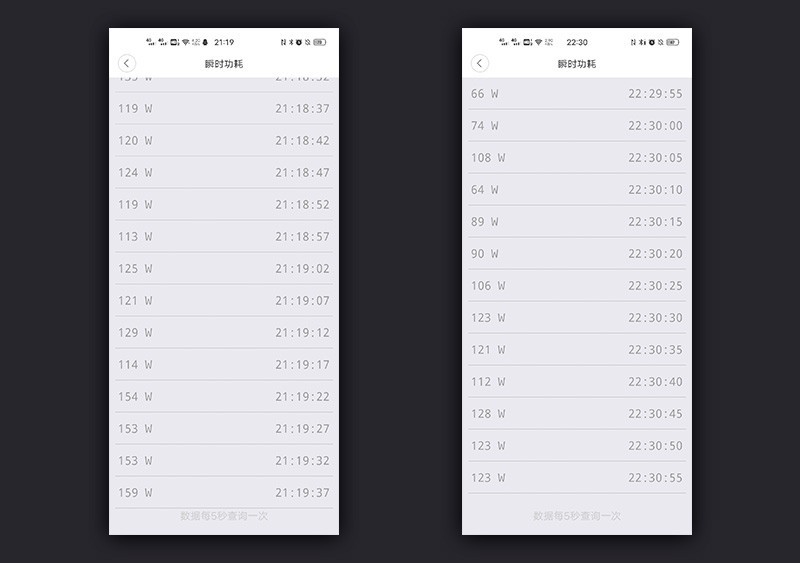The width and height of the screenshot is (800, 563).
Task: Click Wi-Fi icon on the 22:30 phone
Action: tap(538, 42)
